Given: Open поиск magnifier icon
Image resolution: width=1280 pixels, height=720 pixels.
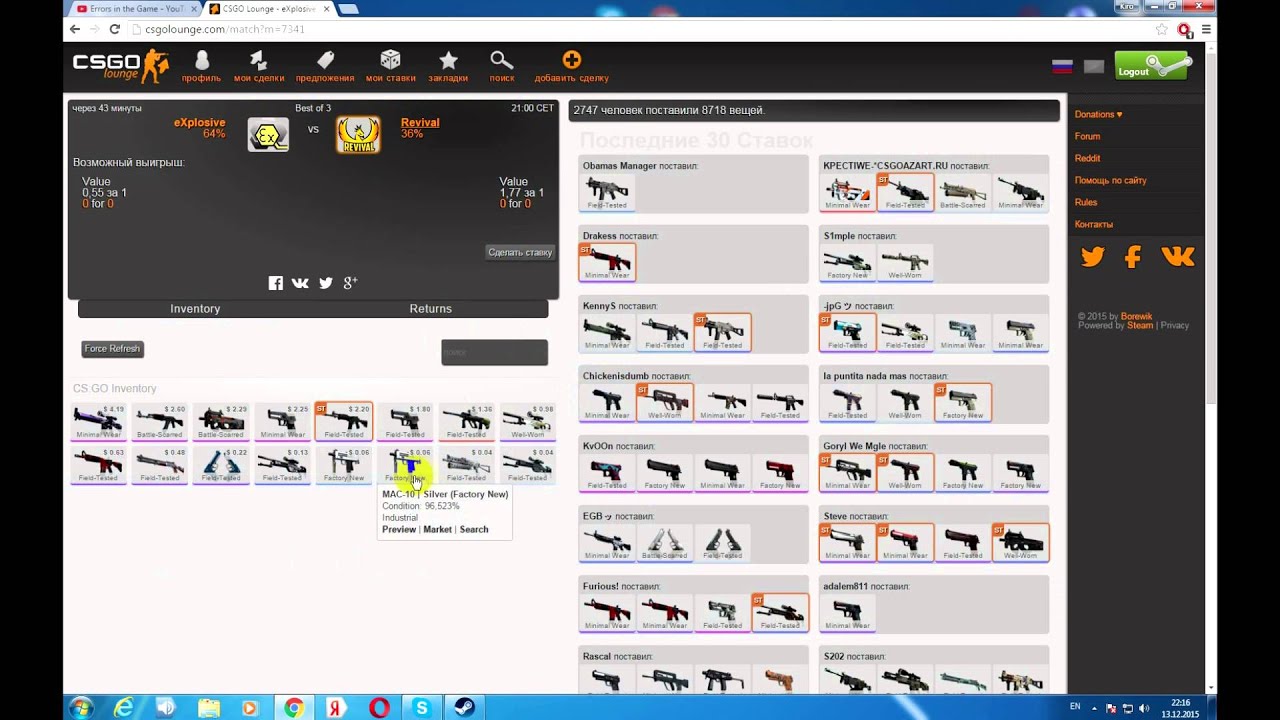Looking at the screenshot, I should (x=502, y=61).
